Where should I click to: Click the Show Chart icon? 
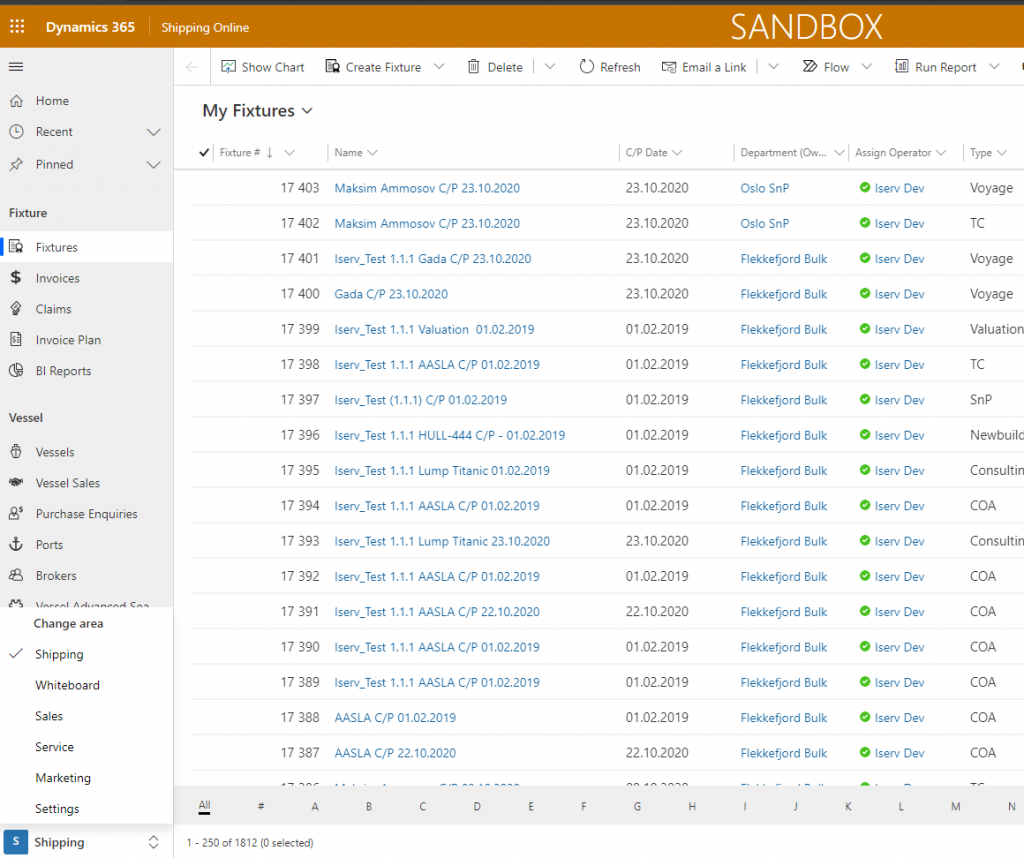click(229, 67)
